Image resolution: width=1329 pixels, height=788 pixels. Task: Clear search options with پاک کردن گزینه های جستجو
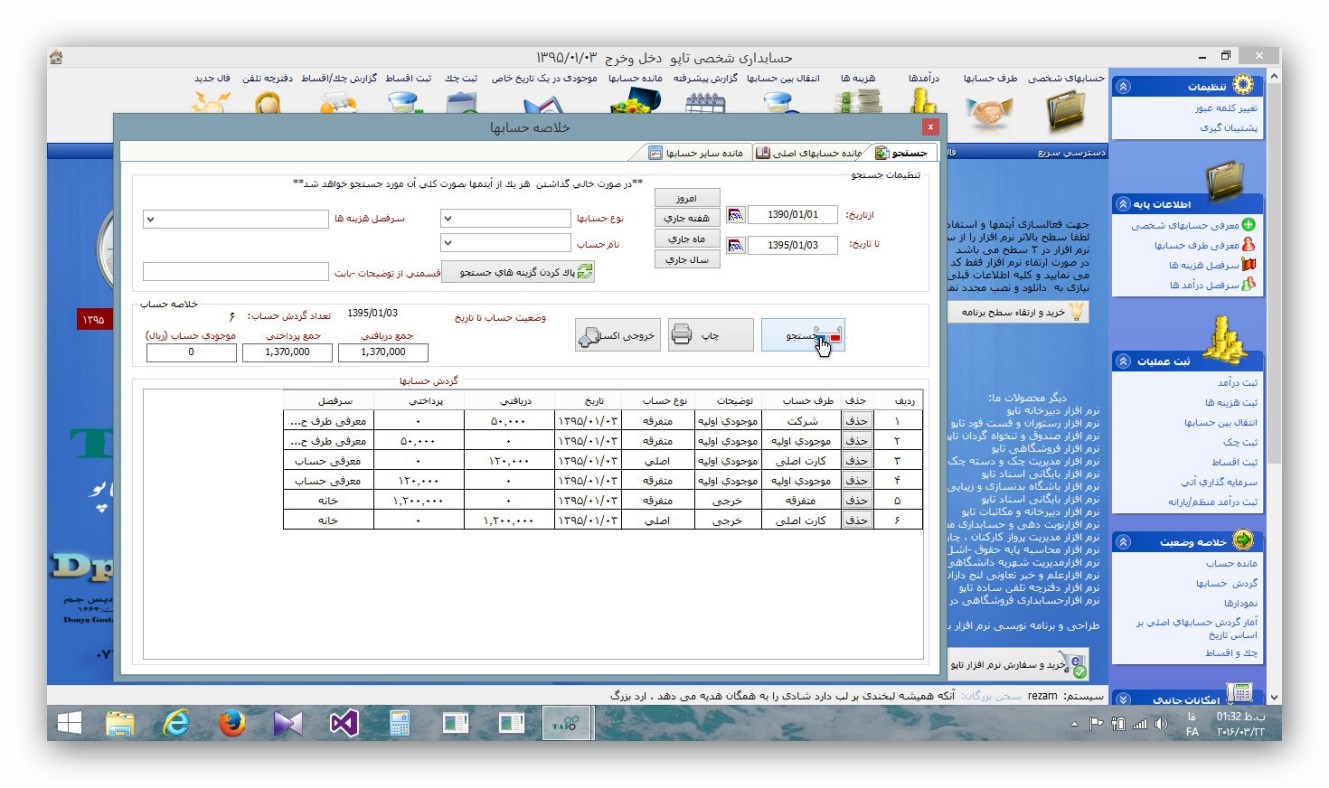[518, 272]
